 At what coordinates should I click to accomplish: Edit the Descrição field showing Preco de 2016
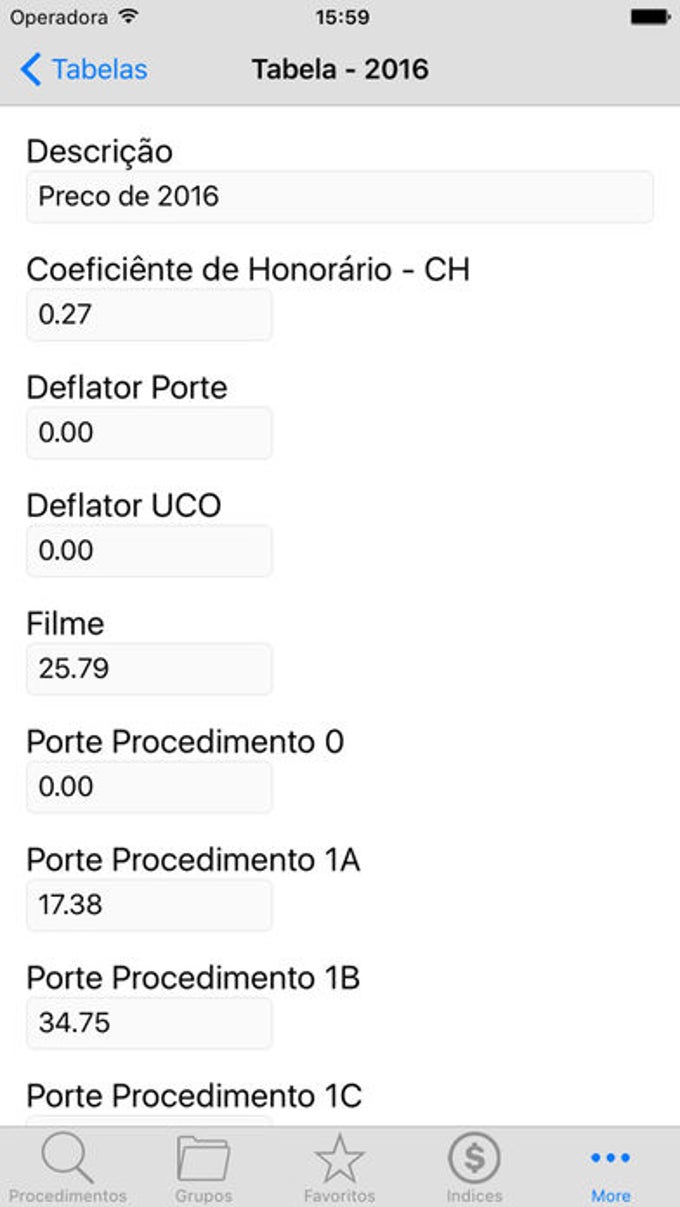(x=340, y=196)
